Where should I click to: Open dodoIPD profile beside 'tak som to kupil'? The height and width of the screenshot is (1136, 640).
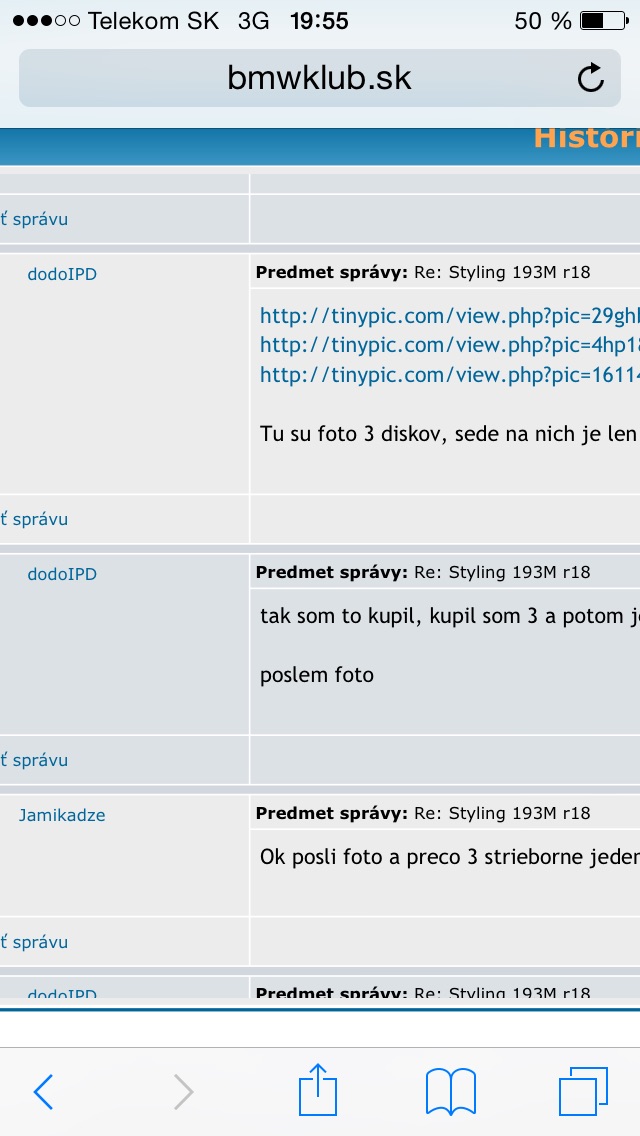(62, 574)
